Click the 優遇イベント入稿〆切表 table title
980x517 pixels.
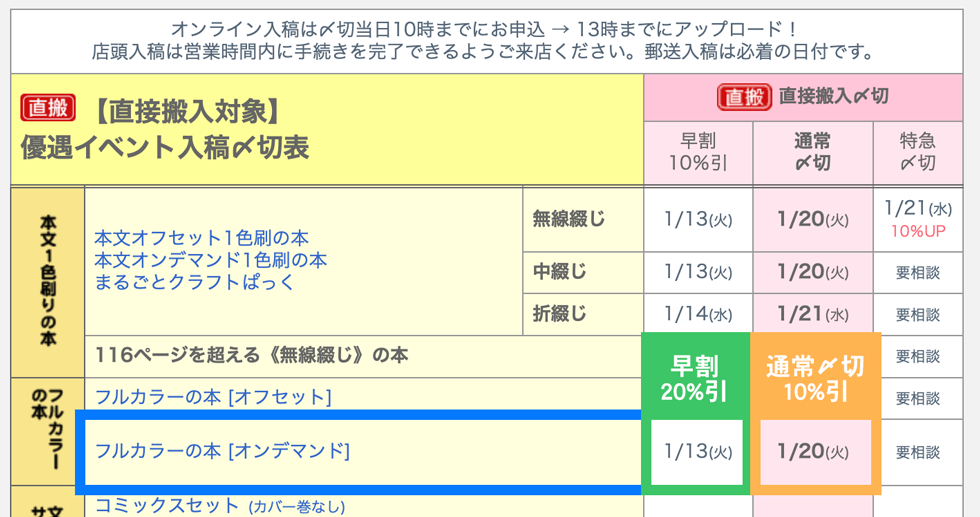coord(165,148)
